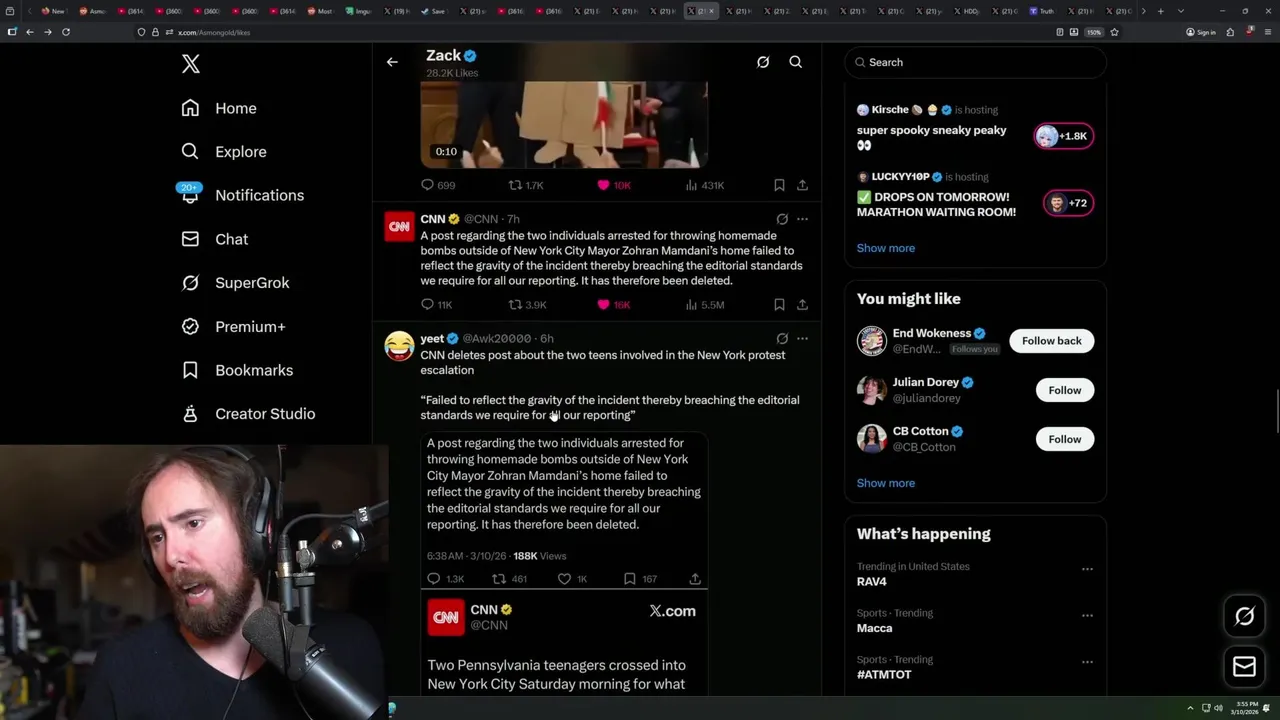Image resolution: width=1280 pixels, height=720 pixels.
Task: Follow Julian Dorey
Action: tap(1064, 390)
